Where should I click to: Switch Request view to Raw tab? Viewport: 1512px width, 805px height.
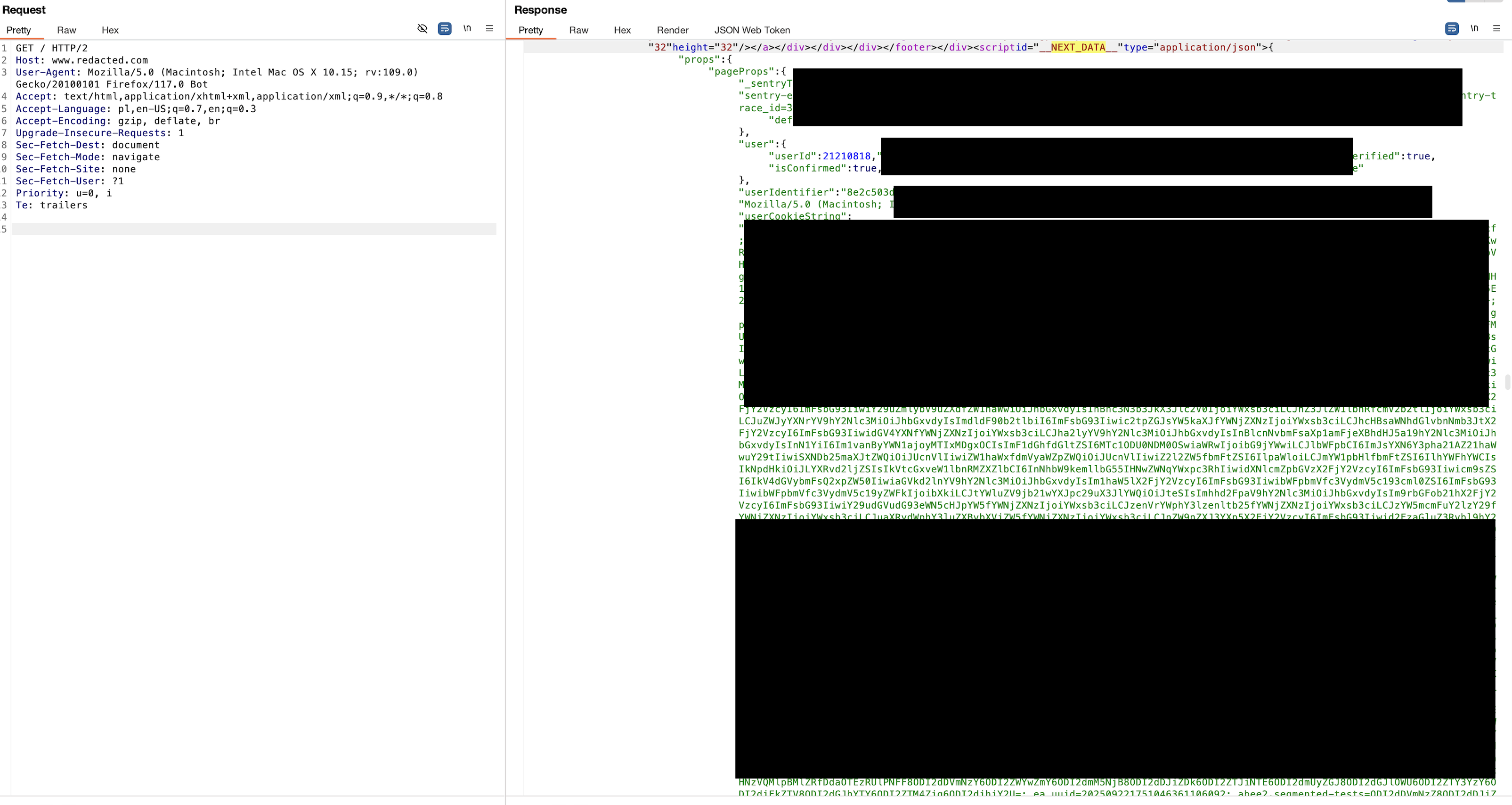[66, 30]
